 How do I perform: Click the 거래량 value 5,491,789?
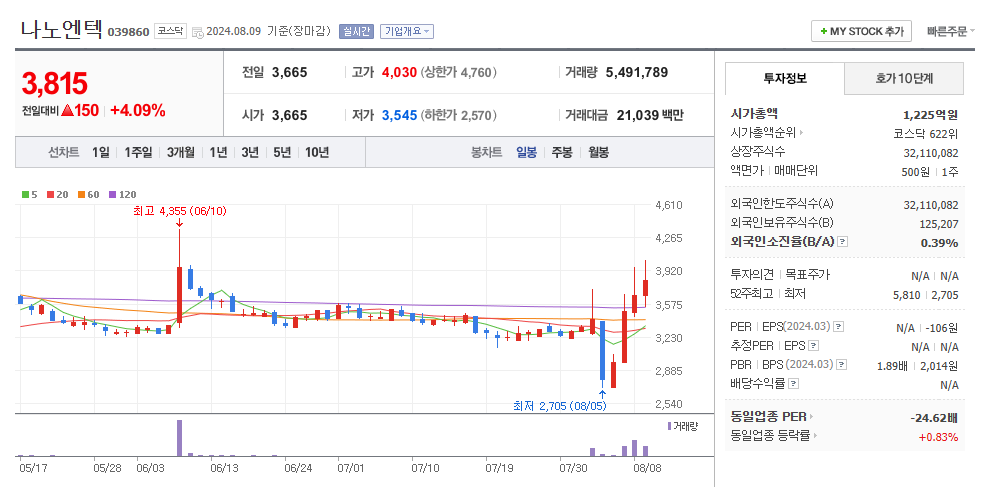pos(636,73)
